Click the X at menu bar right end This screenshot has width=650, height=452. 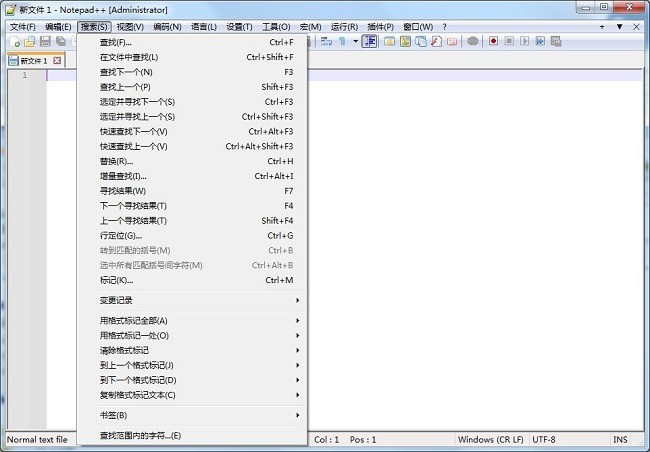[637, 27]
